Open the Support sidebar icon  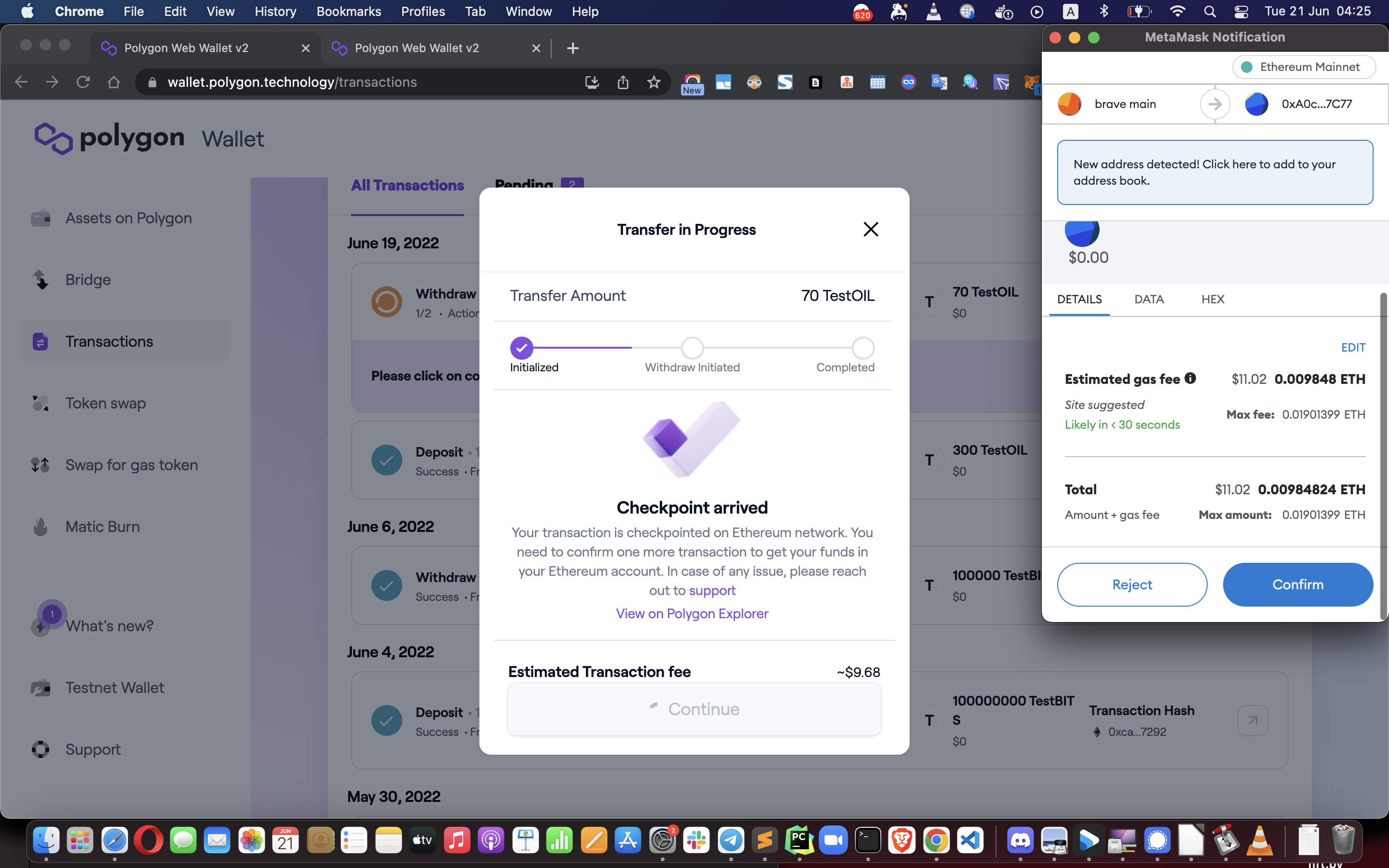[x=40, y=749]
